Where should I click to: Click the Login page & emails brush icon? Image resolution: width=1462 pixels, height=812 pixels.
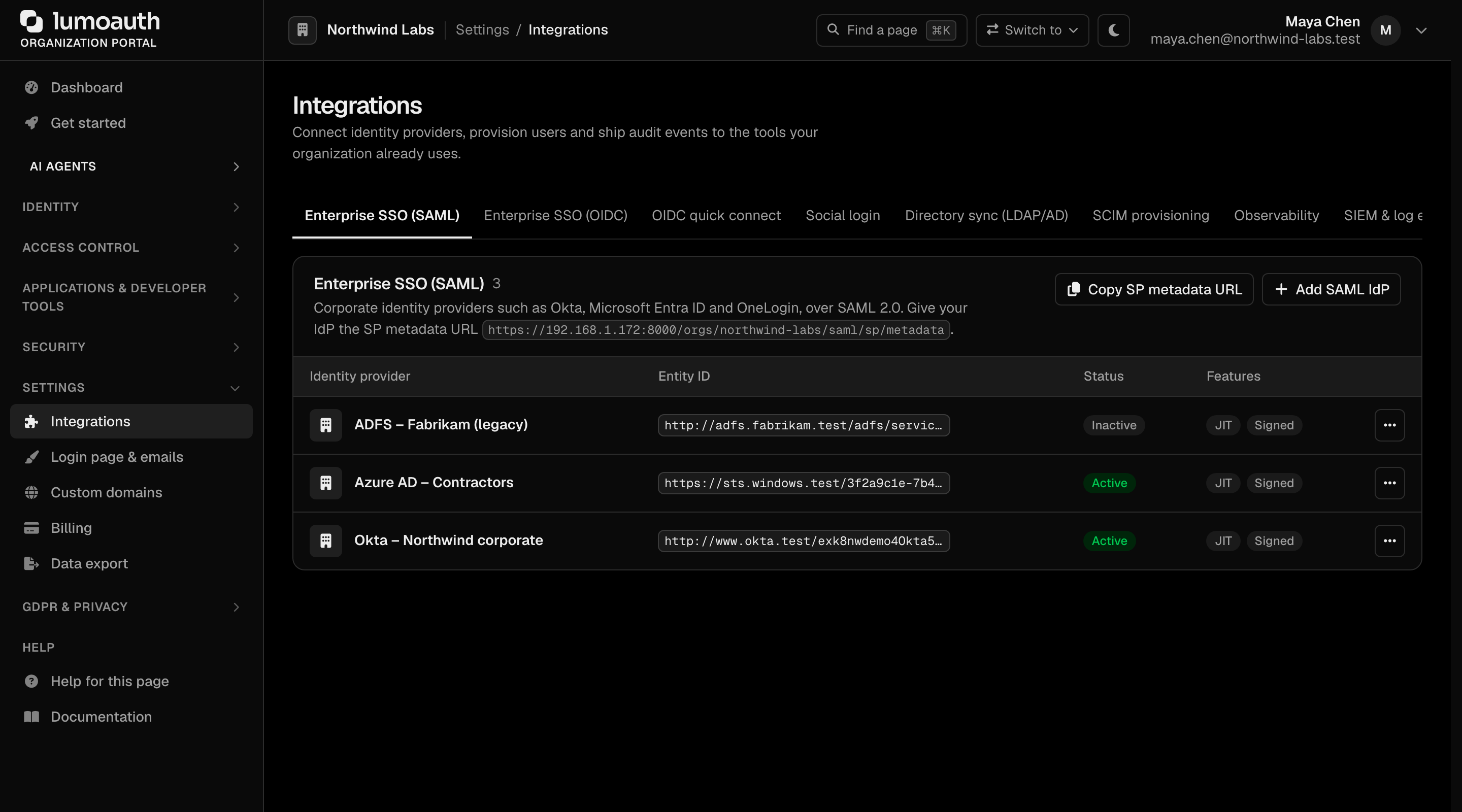31,457
